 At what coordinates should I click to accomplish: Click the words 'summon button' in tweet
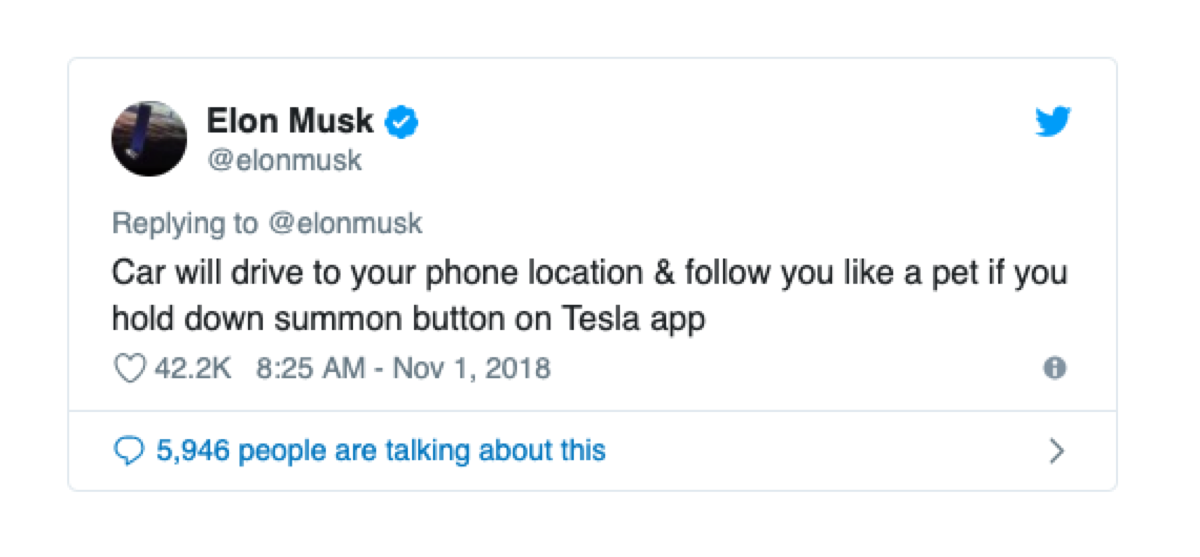pos(395,320)
